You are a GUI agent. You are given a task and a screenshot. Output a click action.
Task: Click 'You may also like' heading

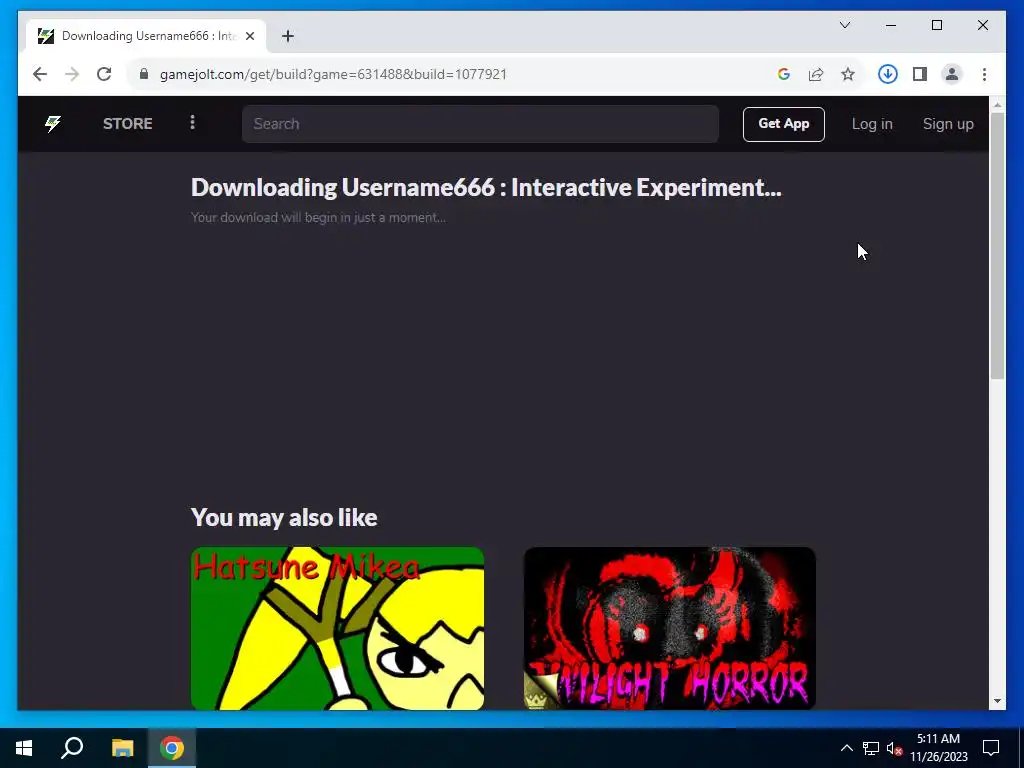pyautogui.click(x=284, y=517)
